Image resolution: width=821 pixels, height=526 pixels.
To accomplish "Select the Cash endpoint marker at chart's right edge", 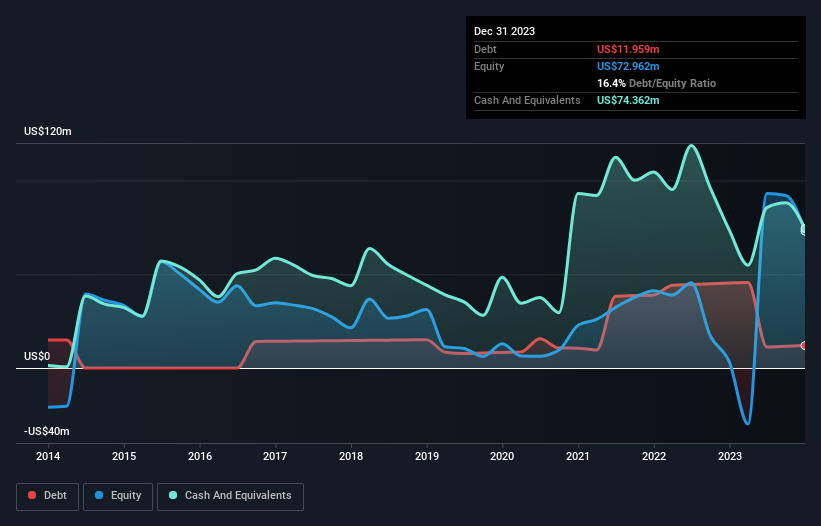I will click(x=804, y=229).
